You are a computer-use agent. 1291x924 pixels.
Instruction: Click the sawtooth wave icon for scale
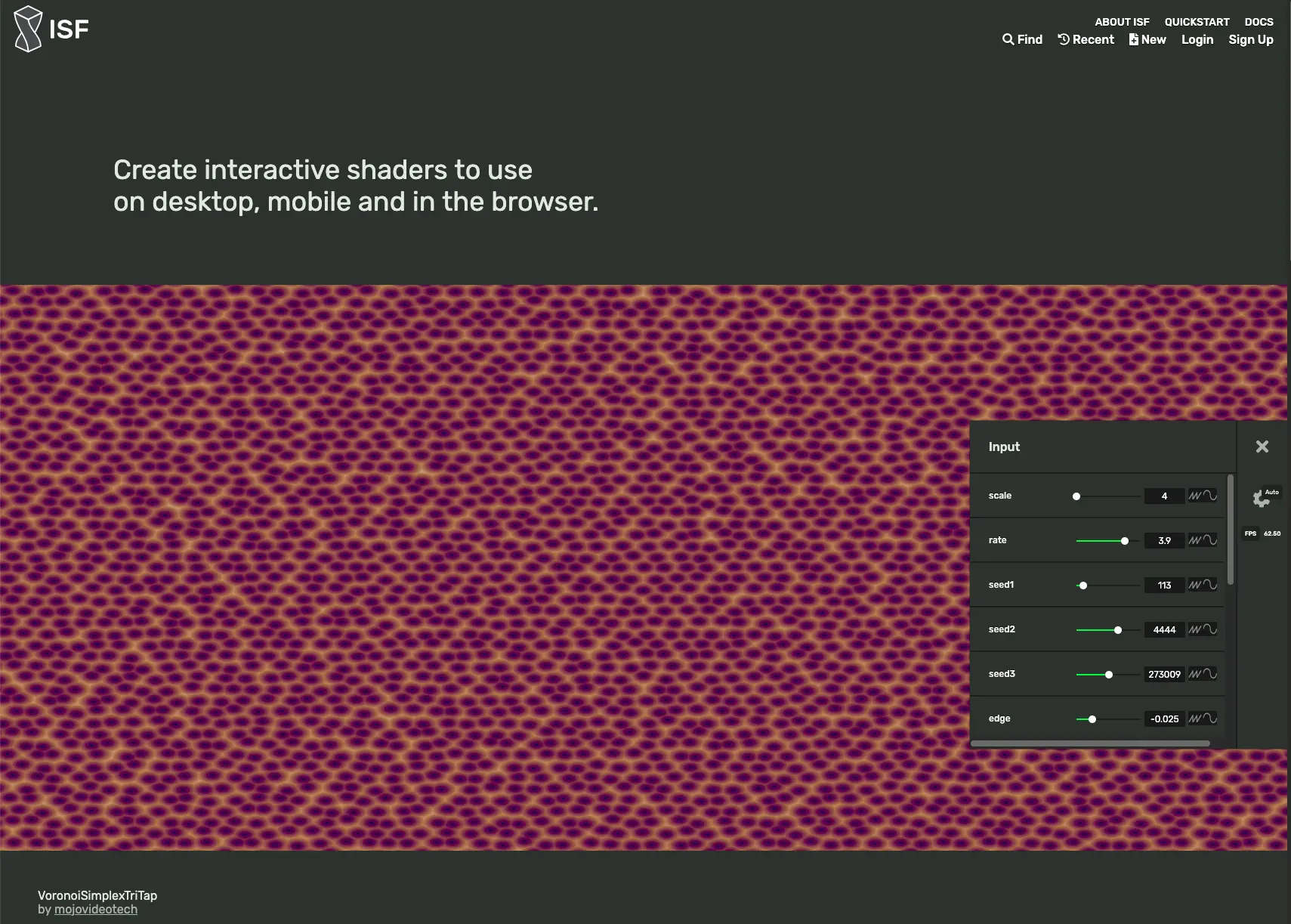(1195, 496)
